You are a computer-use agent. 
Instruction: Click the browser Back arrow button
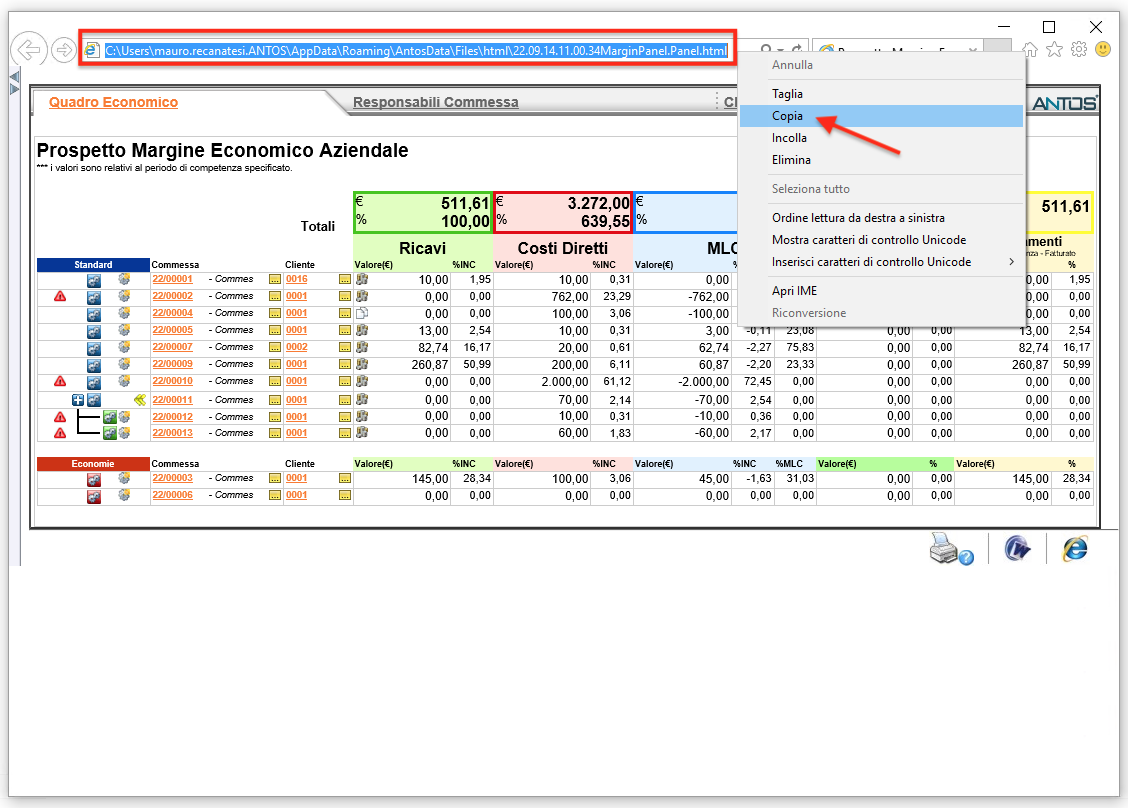coord(29,50)
